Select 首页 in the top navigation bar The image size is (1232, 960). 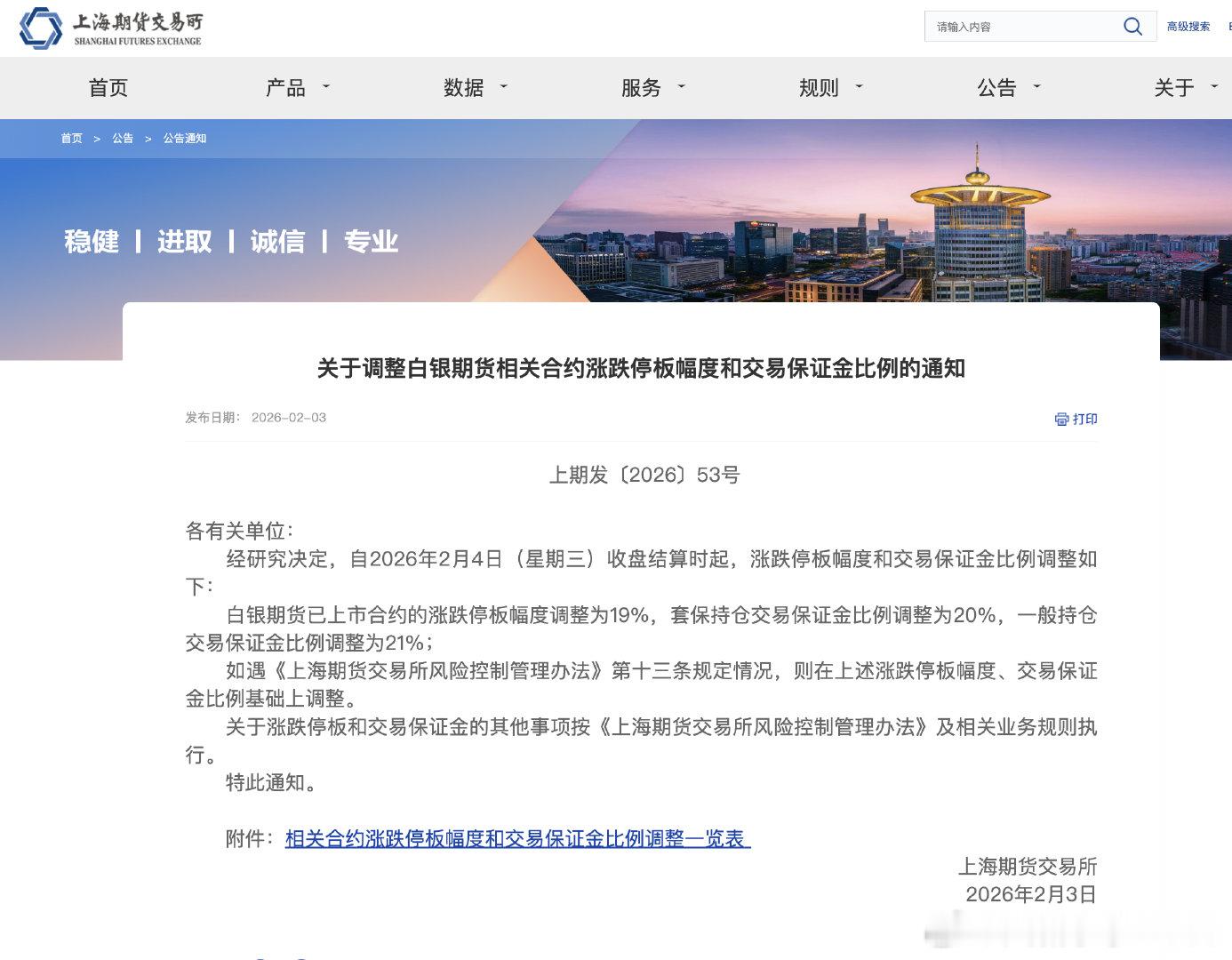108,88
